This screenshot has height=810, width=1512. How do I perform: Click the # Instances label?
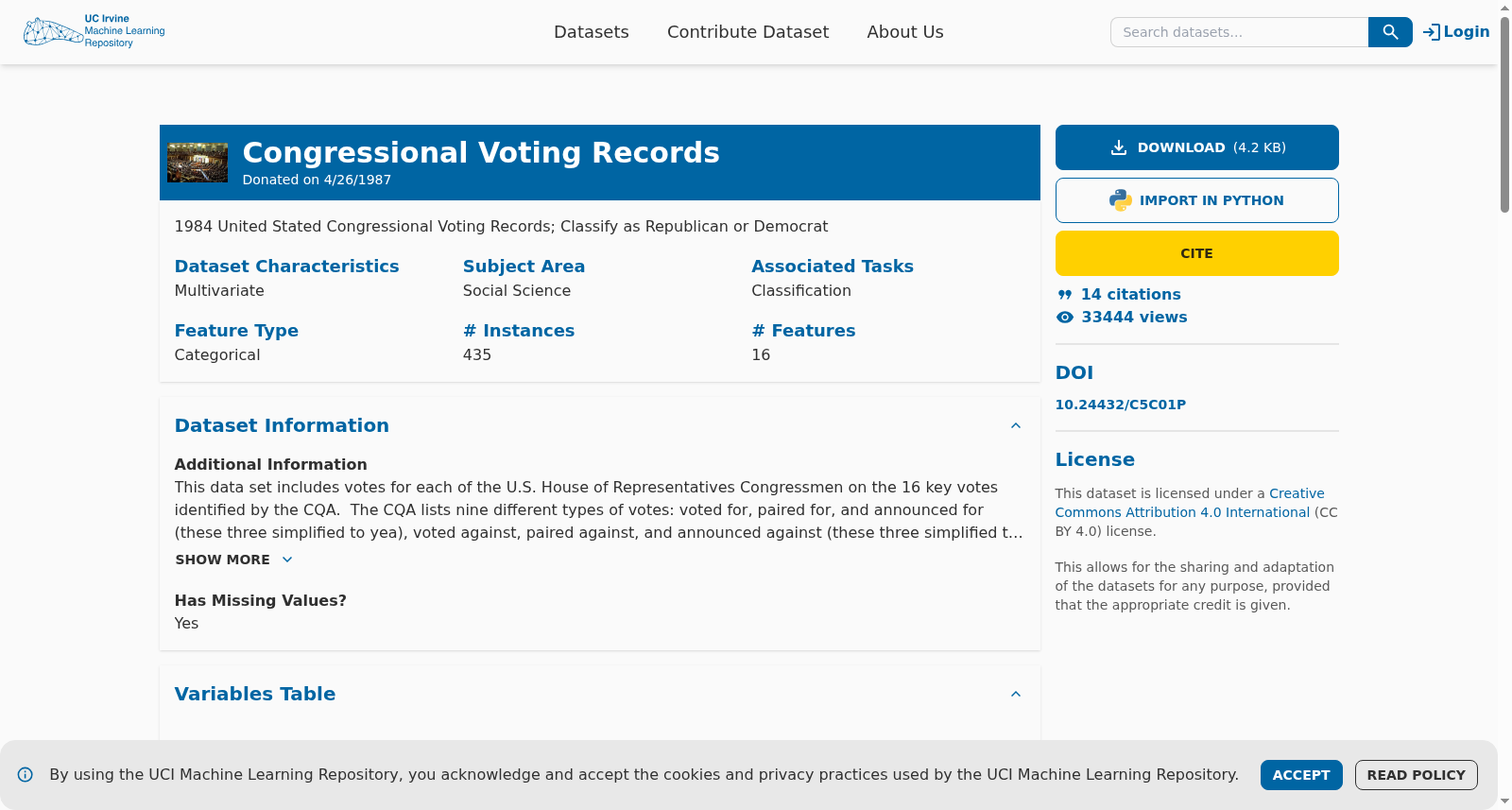pos(519,331)
